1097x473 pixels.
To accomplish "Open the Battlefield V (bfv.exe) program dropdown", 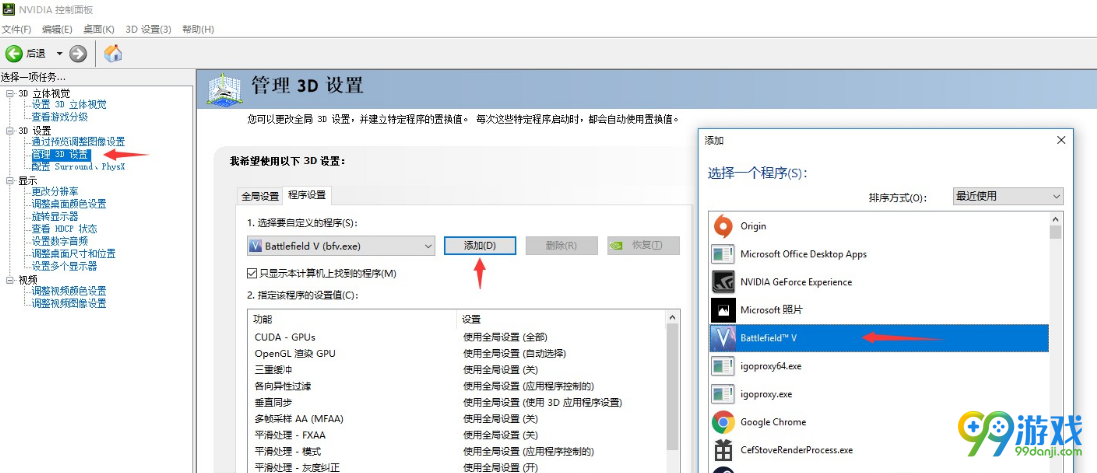I will tap(341, 246).
